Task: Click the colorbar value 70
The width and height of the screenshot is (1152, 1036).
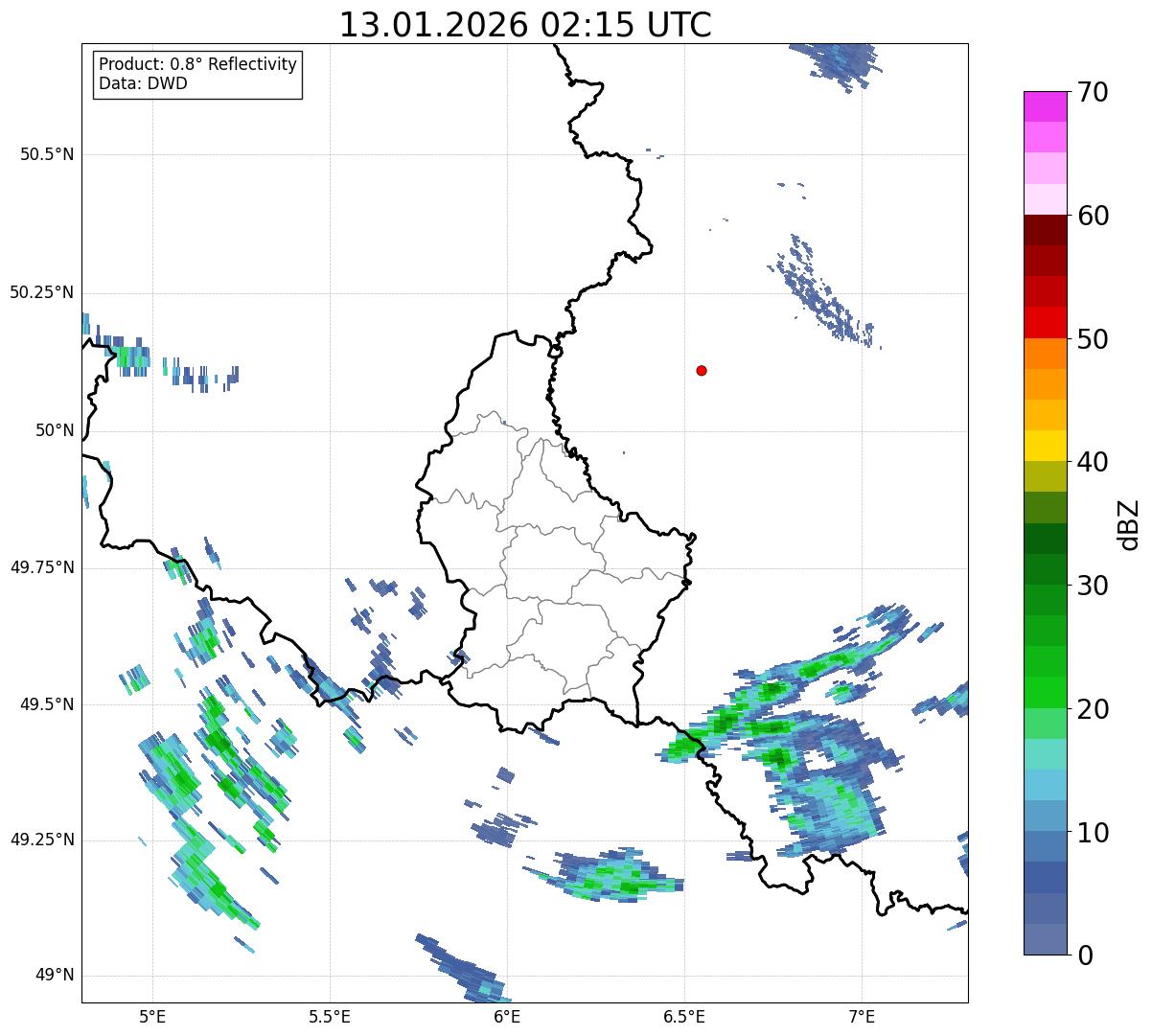Action: [x=1093, y=92]
